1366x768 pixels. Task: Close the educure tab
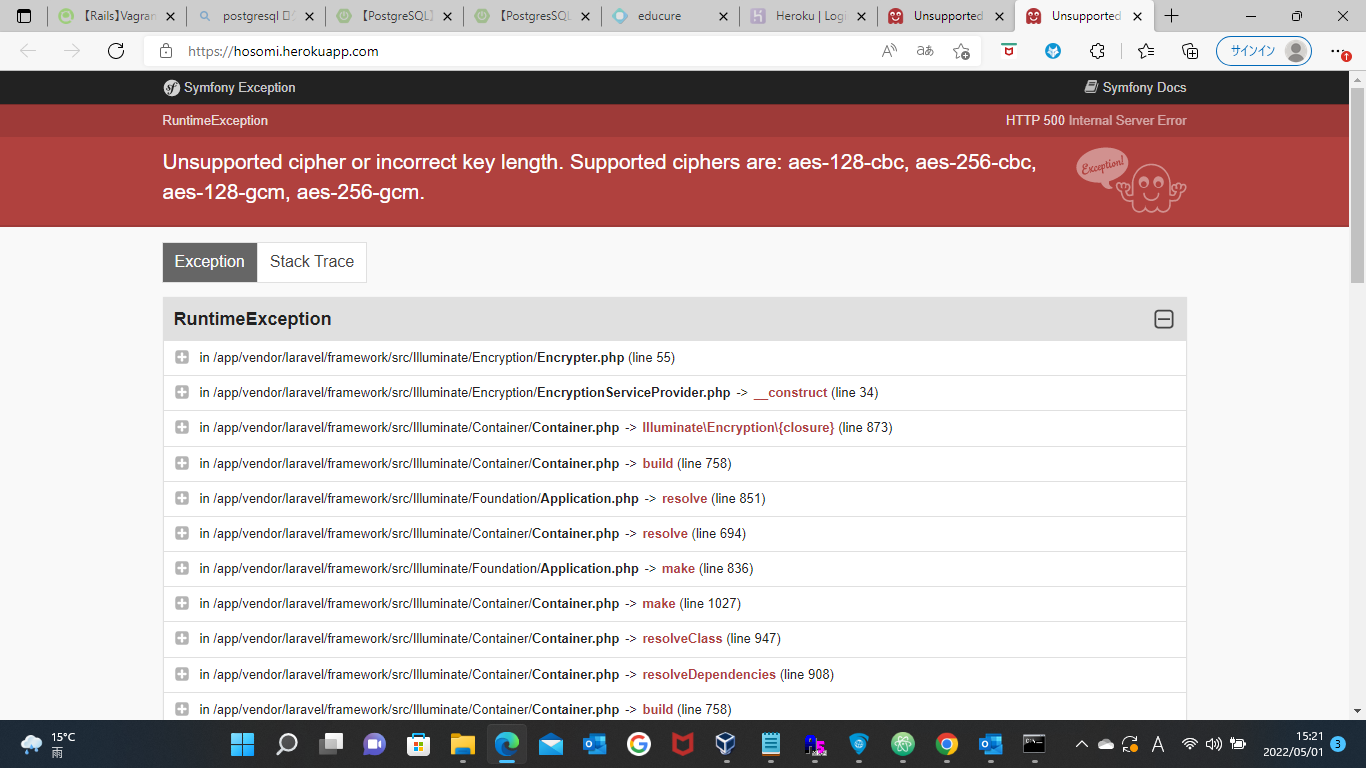tap(722, 16)
